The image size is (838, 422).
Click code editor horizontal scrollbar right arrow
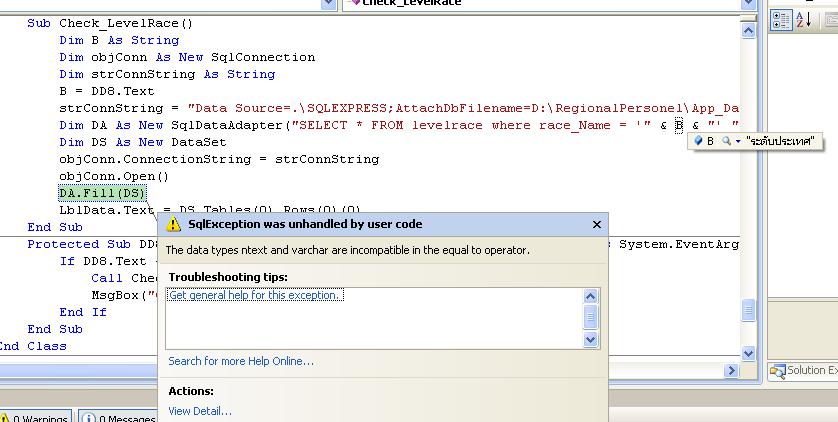(731, 370)
